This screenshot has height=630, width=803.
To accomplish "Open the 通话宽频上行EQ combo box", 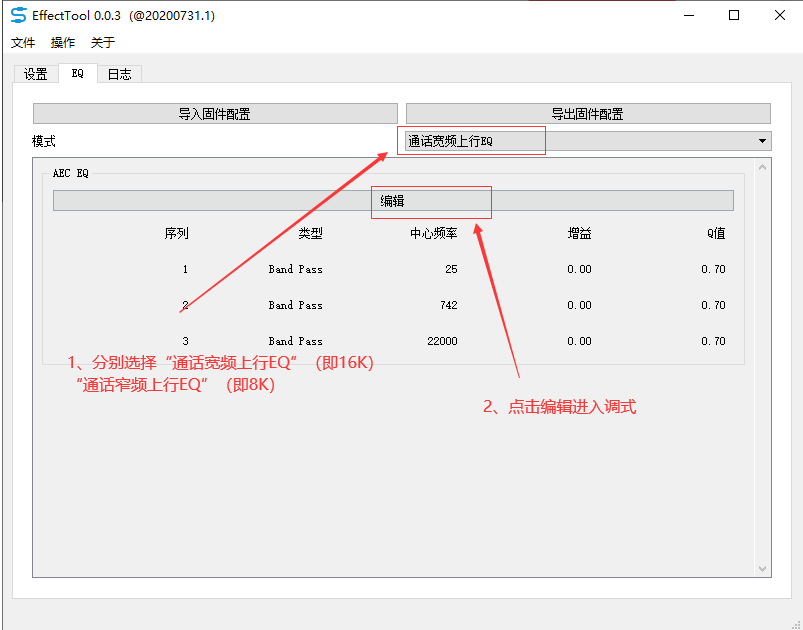I will click(588, 141).
